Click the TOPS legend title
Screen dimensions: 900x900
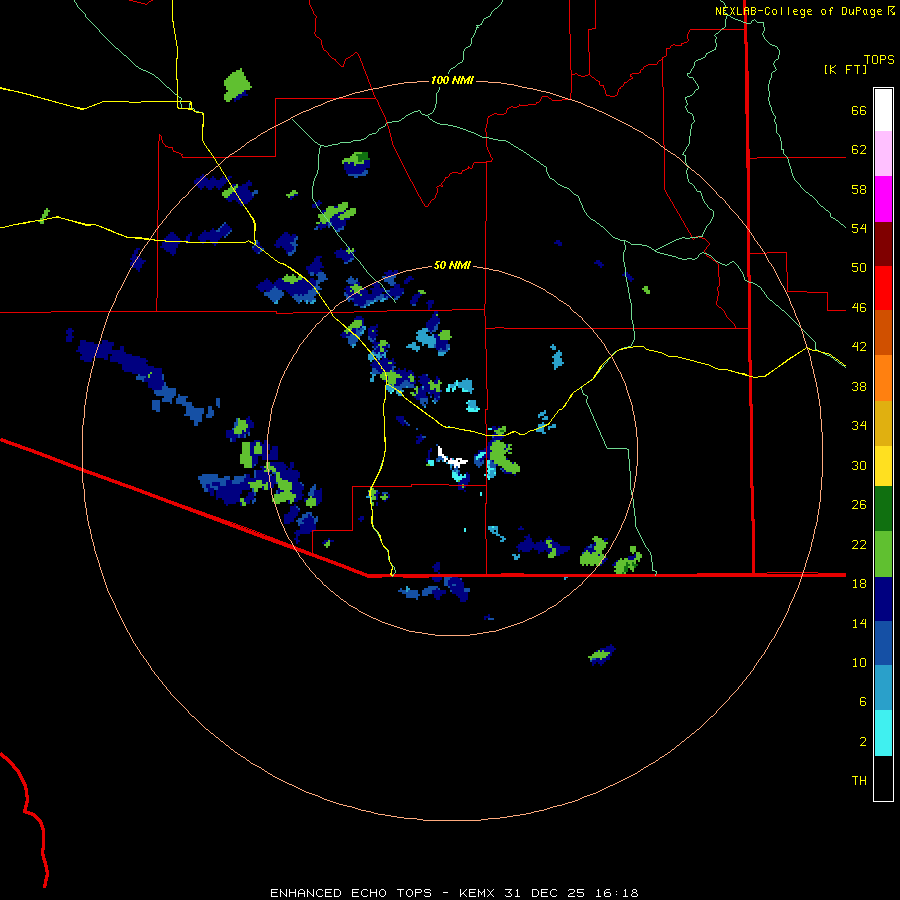click(879, 59)
